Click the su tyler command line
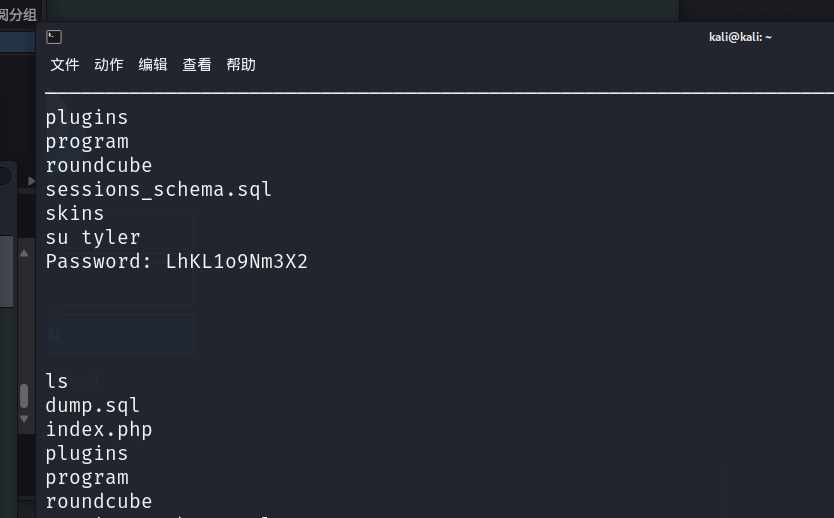This screenshot has height=518, width=834. coord(93,238)
